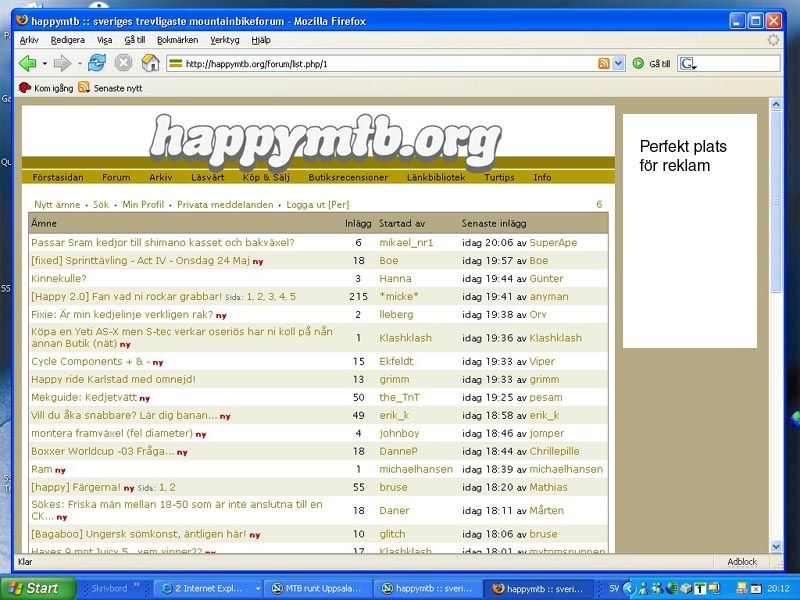Open the Windows Start menu

[x=38, y=588]
